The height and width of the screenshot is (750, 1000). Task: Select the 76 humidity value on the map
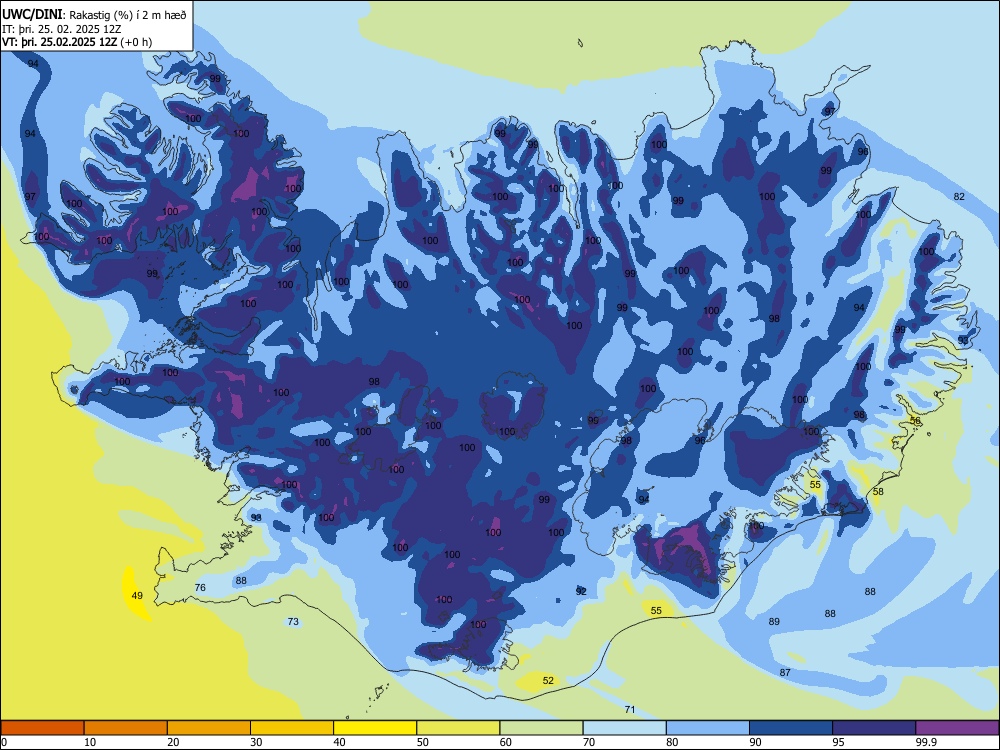[x=200, y=587]
